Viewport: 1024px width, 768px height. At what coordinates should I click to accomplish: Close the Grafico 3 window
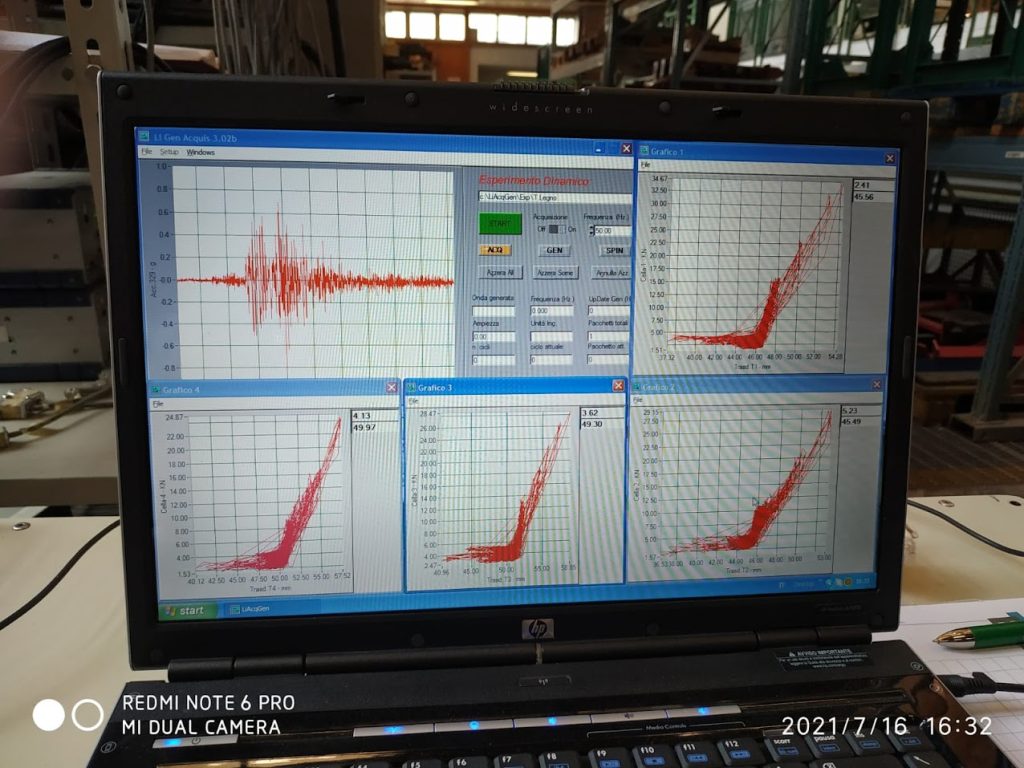coord(618,386)
